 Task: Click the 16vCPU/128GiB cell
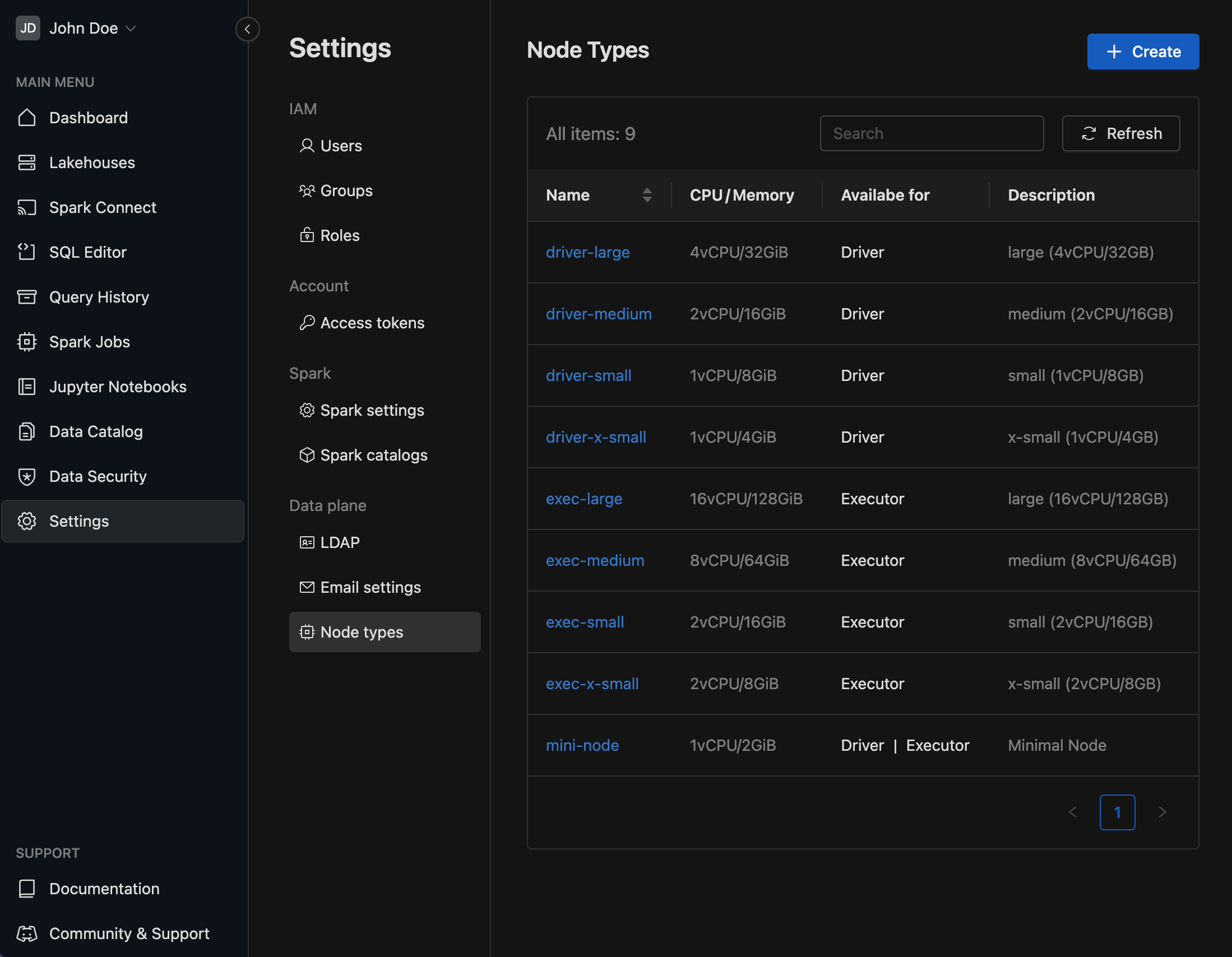[745, 499]
